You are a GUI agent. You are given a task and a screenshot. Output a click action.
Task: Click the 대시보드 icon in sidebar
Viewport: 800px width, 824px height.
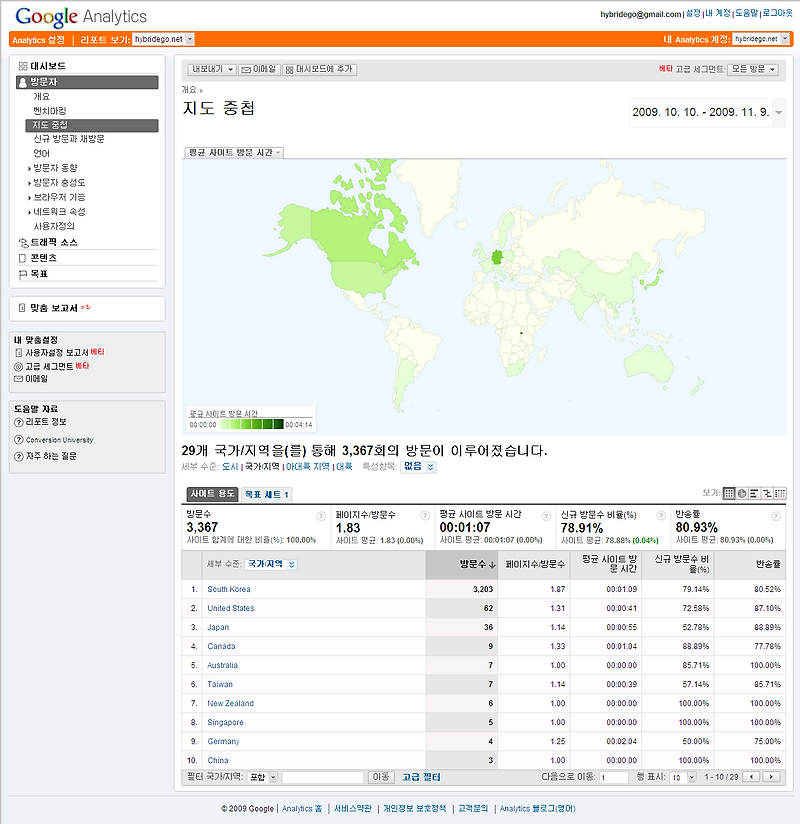(x=22, y=64)
